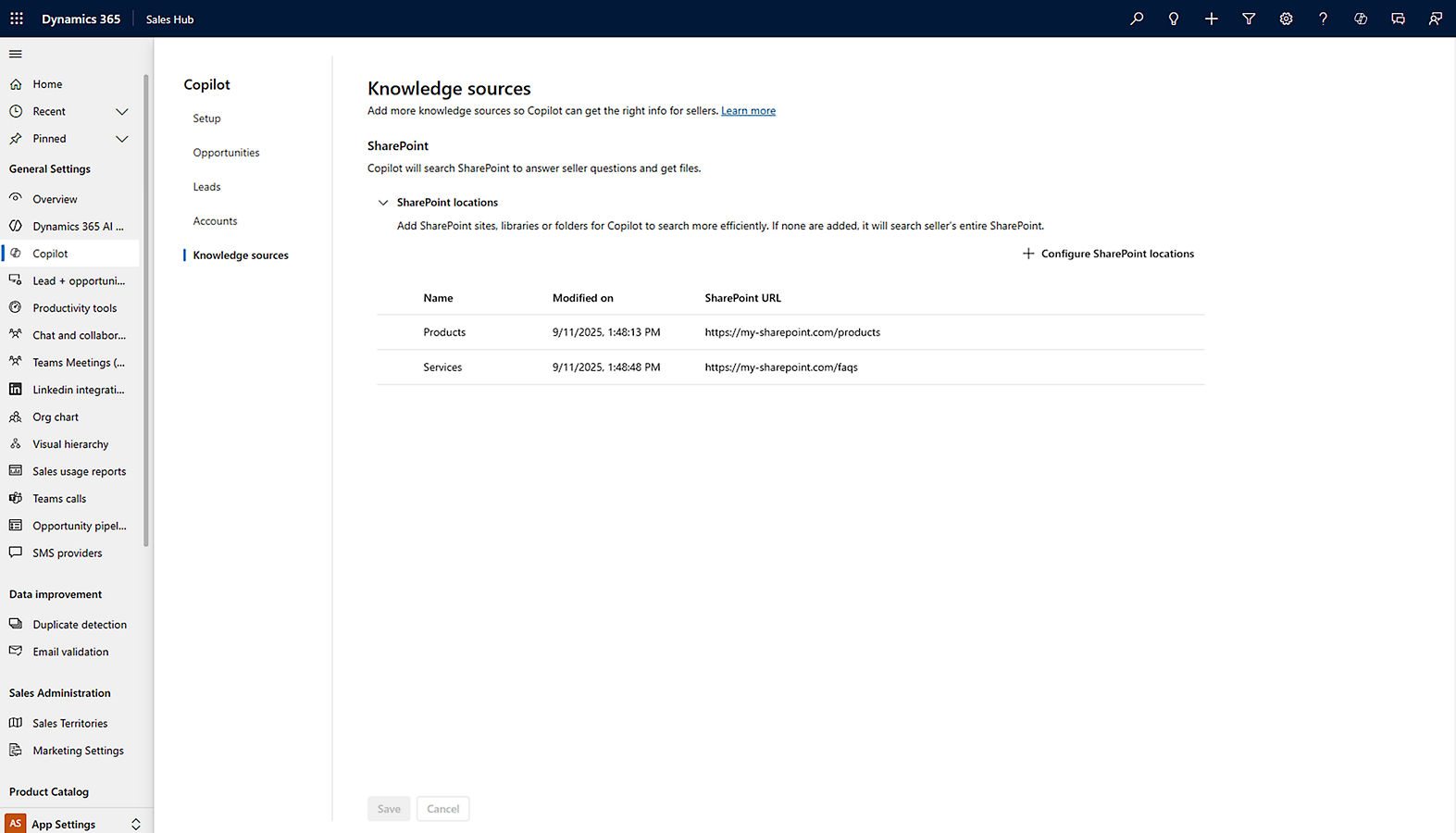Click the https://my-sharepoint.com/faqs URL

tap(781, 367)
